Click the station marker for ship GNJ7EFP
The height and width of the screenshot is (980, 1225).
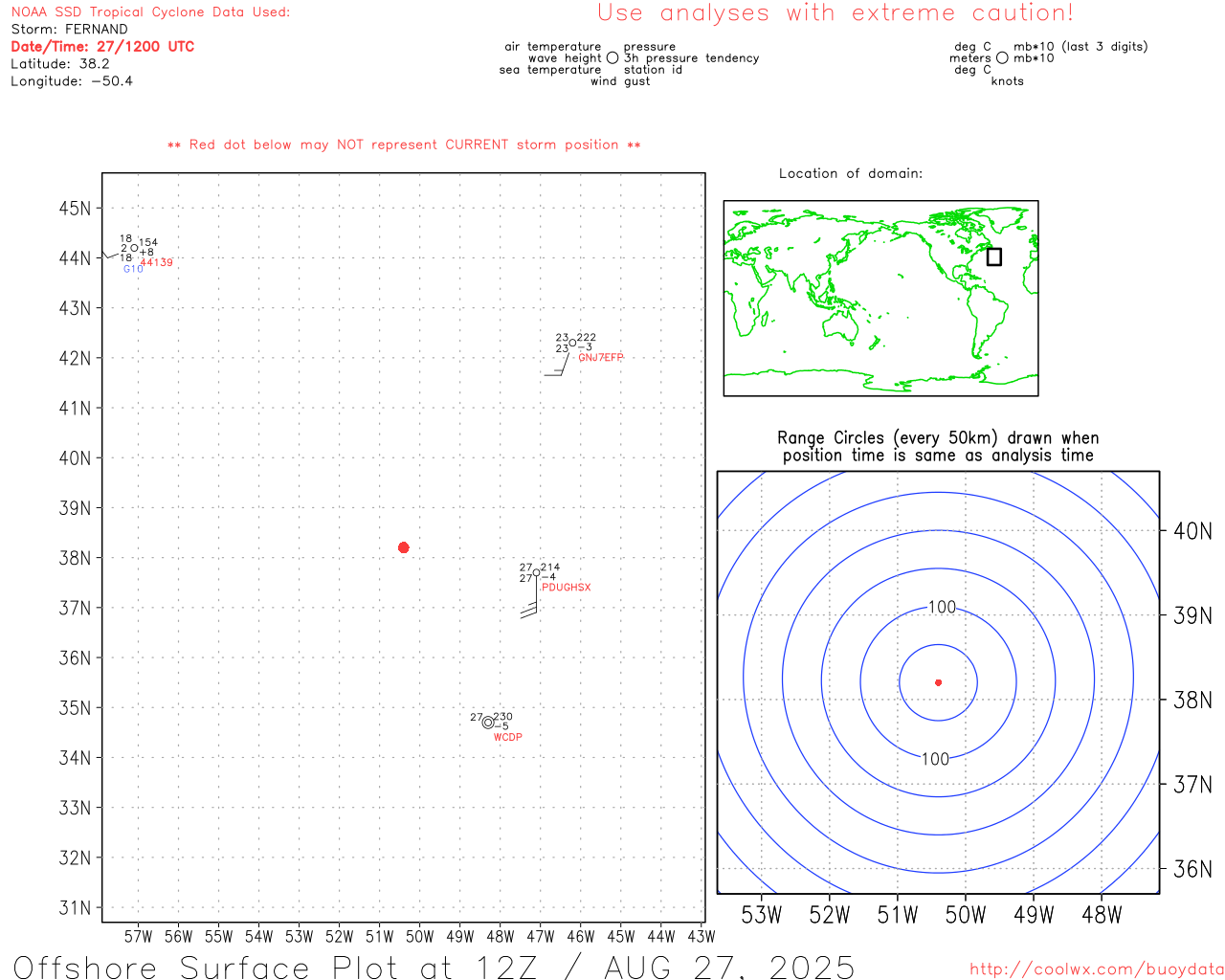click(572, 343)
